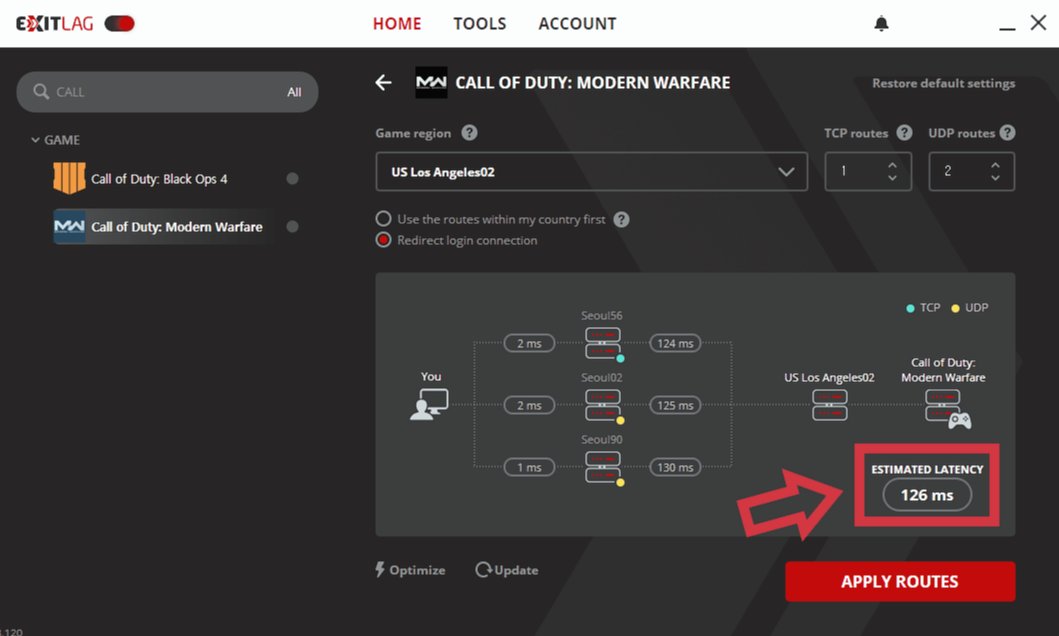Click Restore default settings
Viewport: 1059px width, 636px height.
[944, 83]
